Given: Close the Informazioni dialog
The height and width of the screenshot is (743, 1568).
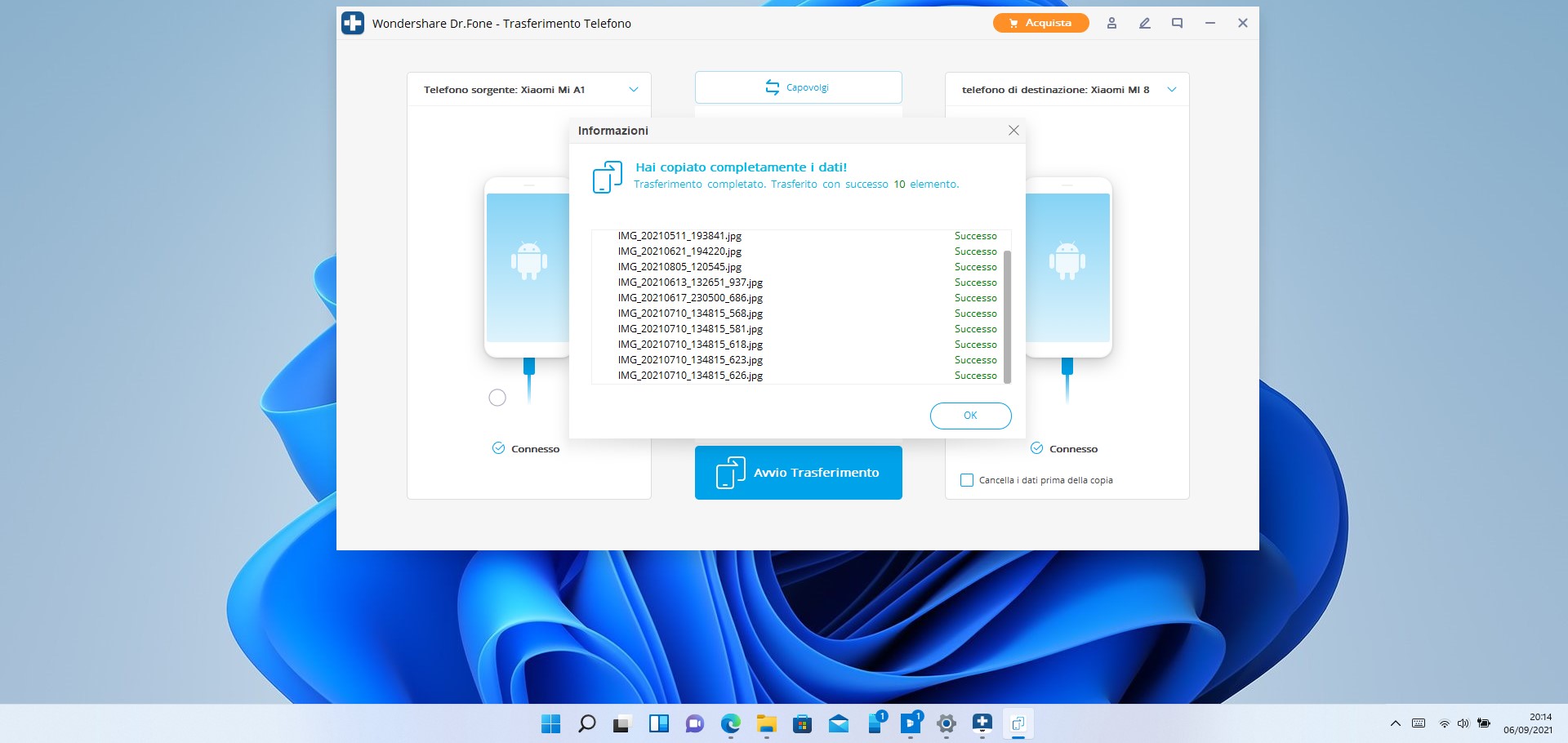Looking at the screenshot, I should (1013, 131).
